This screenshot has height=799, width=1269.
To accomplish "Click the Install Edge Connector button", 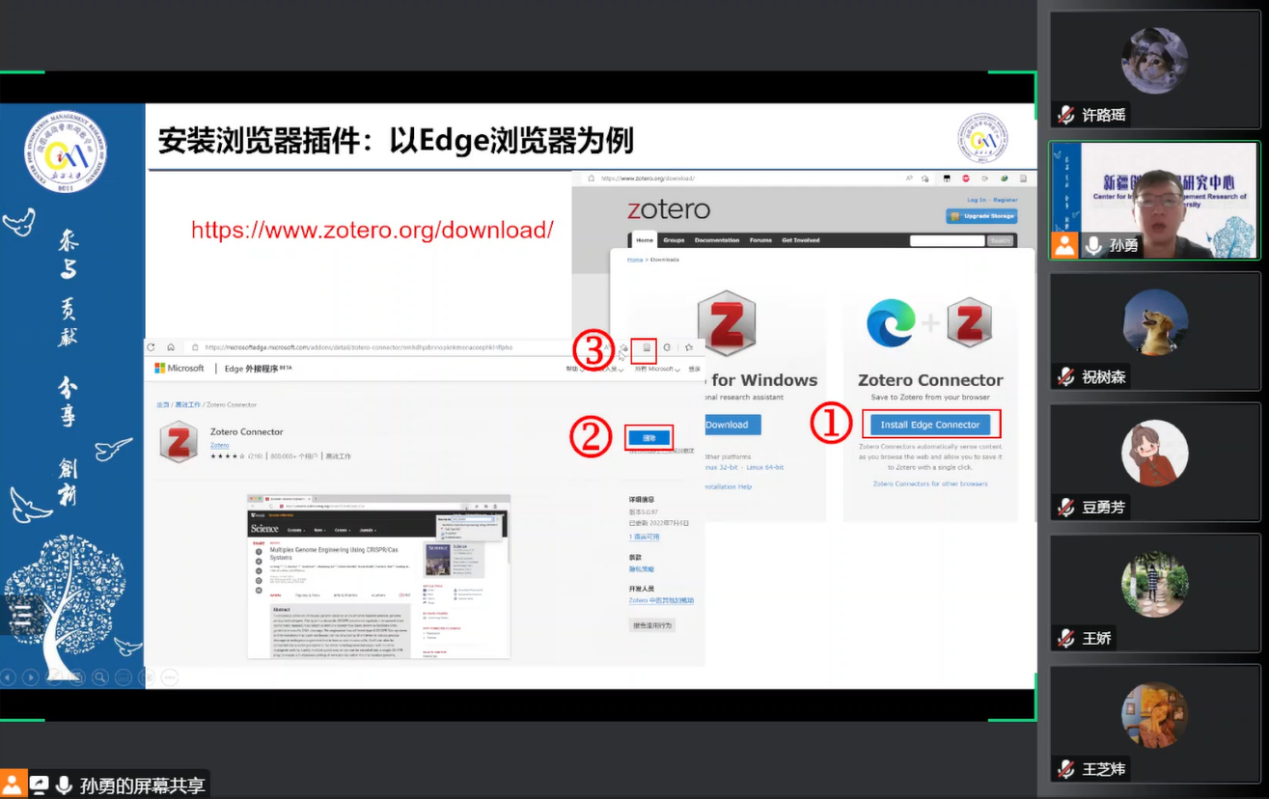I will coord(930,424).
